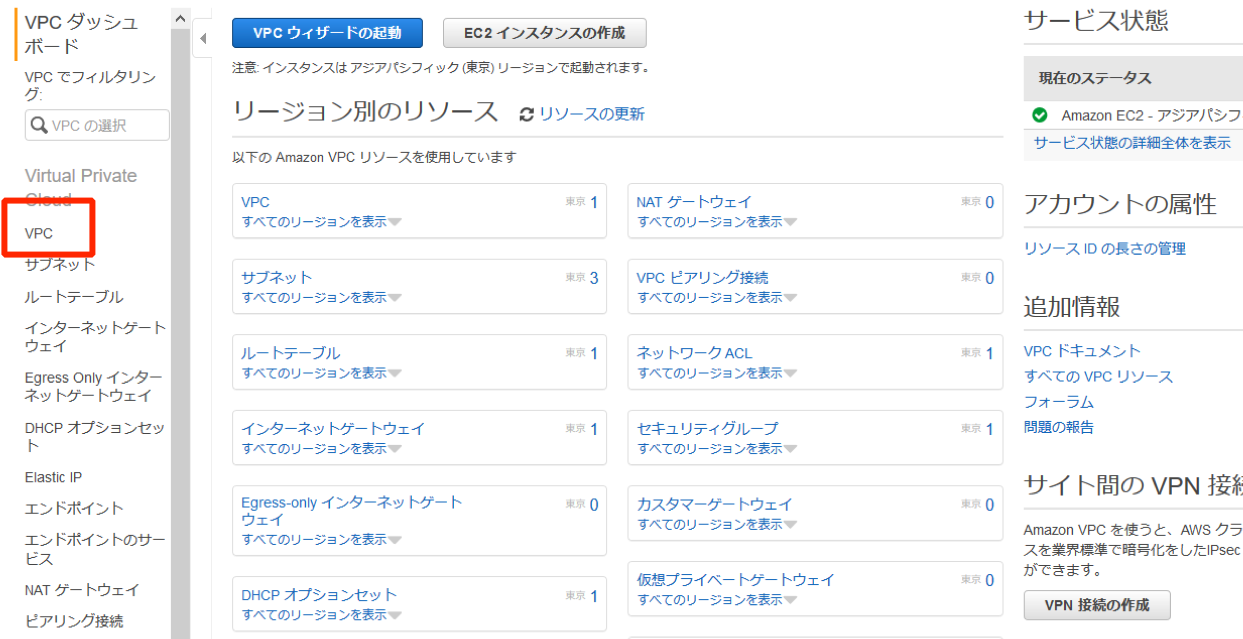Open NAT ゲートウェイ resource card link
This screenshot has width=1243, height=639.
(694, 202)
